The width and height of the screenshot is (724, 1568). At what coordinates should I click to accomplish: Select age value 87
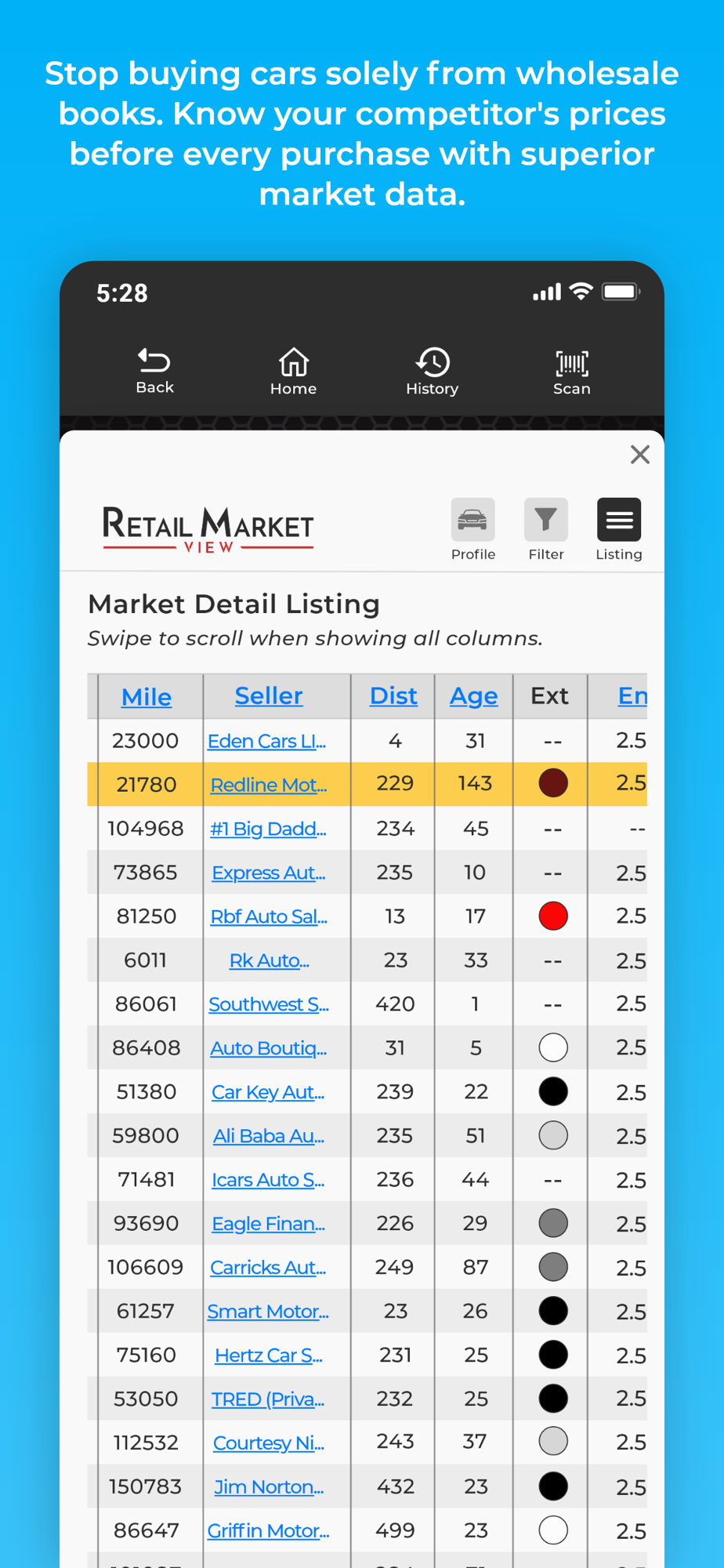(476, 1268)
